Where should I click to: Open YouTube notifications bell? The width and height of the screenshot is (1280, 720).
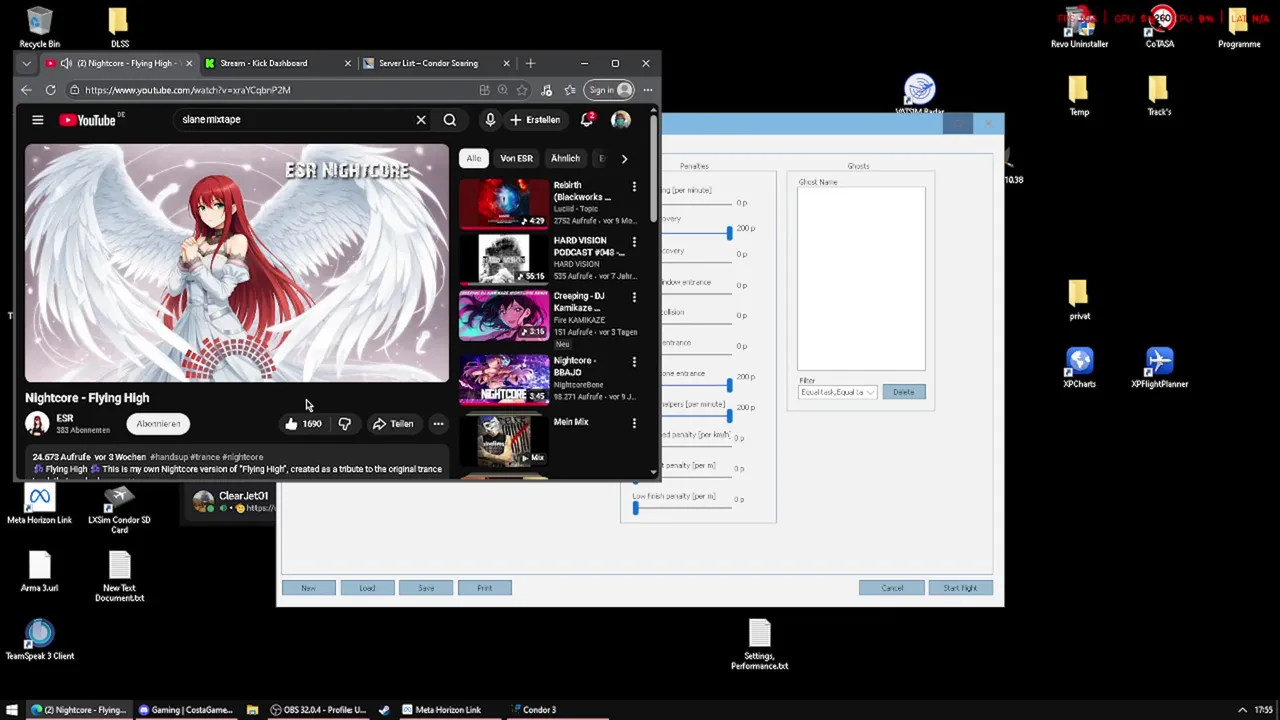pyautogui.click(x=587, y=120)
